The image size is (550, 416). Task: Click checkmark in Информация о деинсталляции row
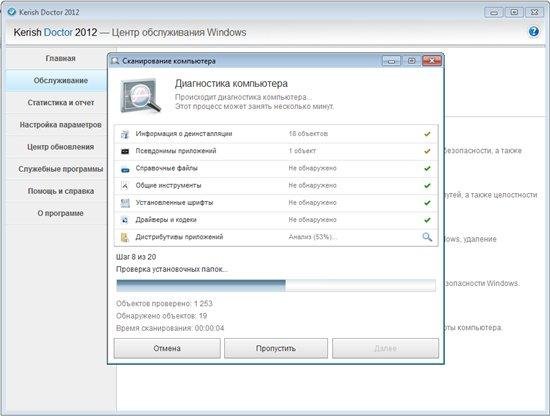pyautogui.click(x=427, y=134)
